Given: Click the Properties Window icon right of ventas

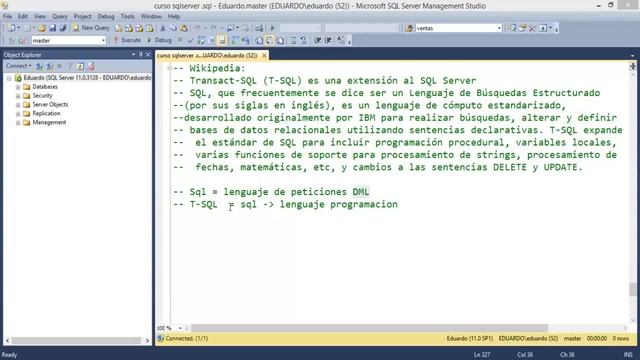Looking at the screenshot, I should (x=522, y=28).
